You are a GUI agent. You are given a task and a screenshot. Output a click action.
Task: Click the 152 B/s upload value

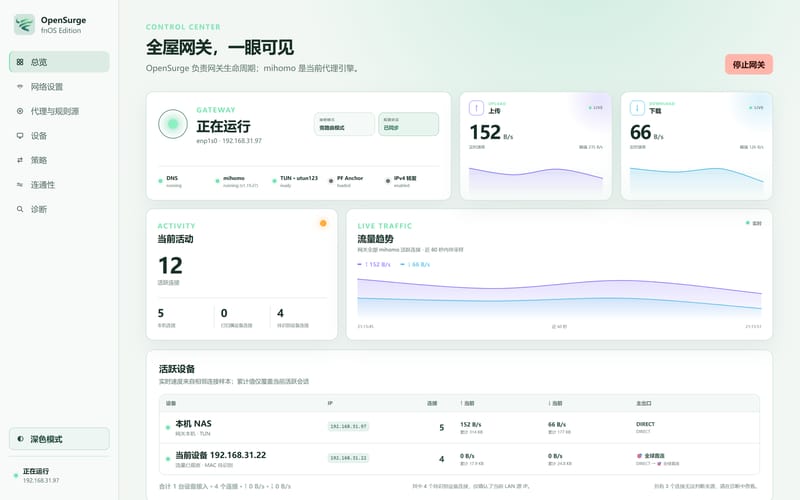491,133
